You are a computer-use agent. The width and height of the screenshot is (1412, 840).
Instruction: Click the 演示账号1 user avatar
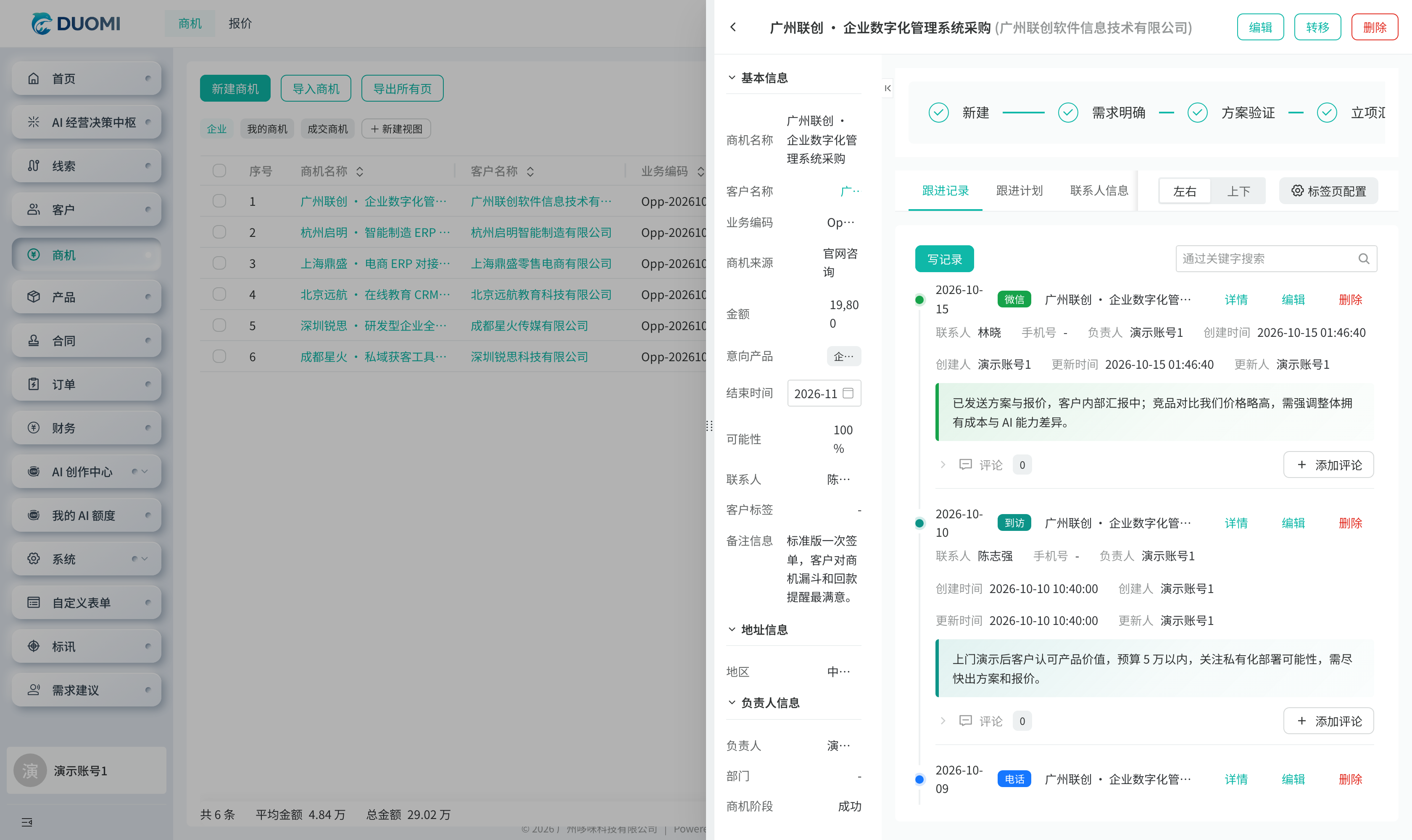pyautogui.click(x=30, y=770)
